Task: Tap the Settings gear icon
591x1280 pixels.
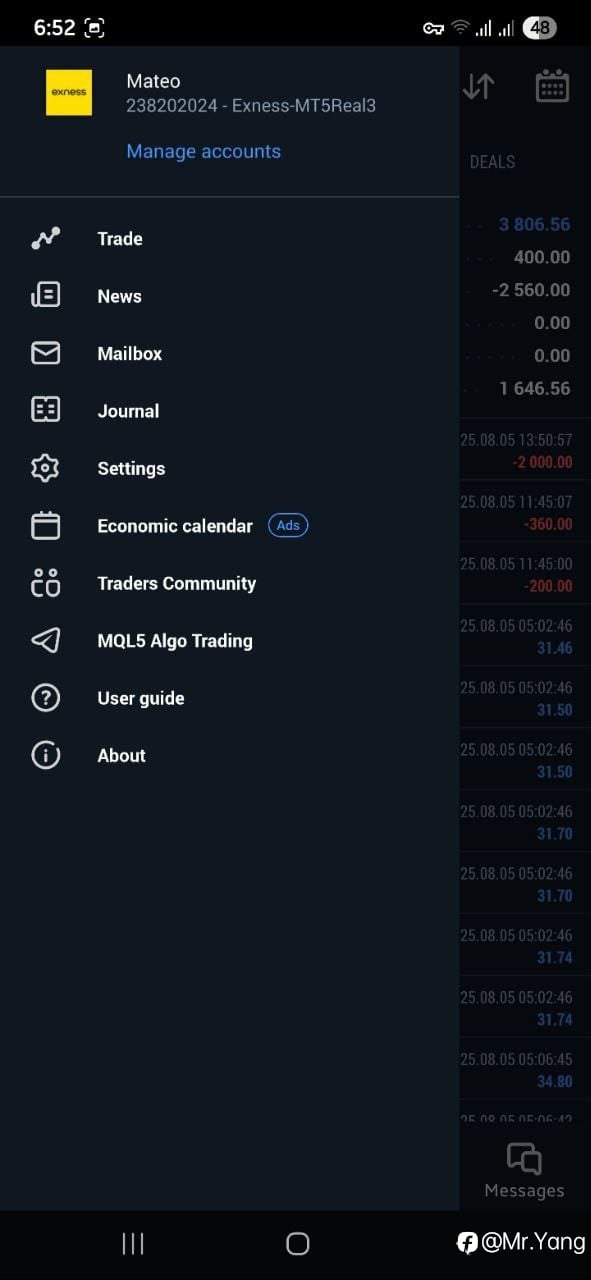Action: [x=45, y=468]
